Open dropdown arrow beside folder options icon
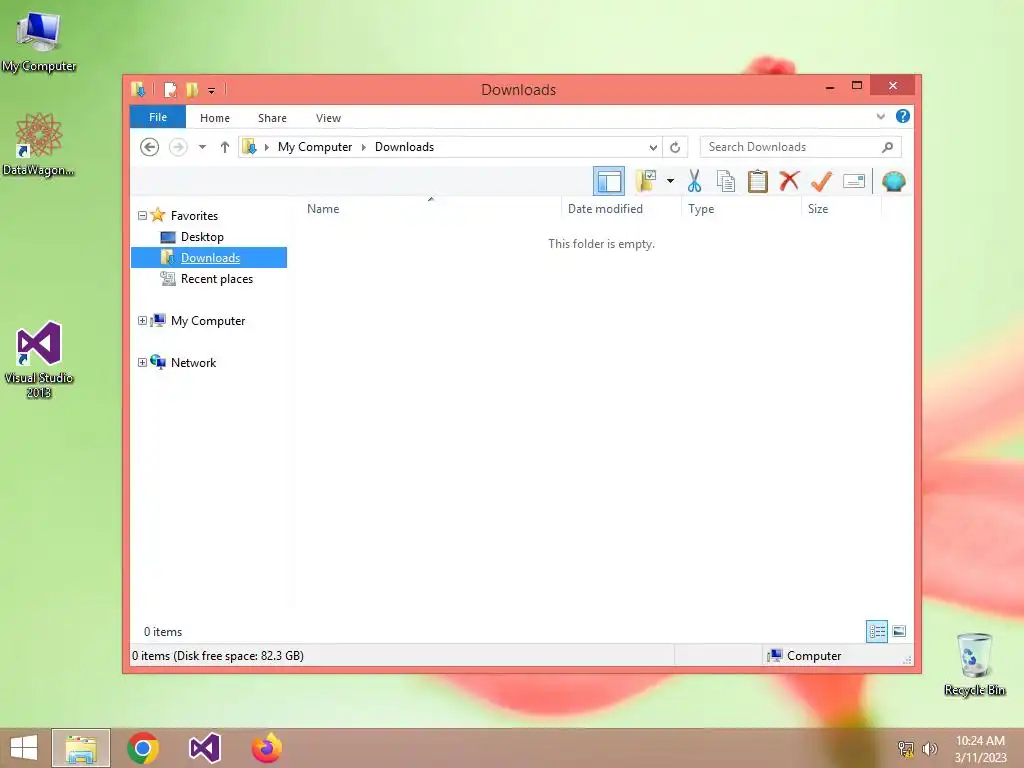The height and width of the screenshot is (768, 1024). pyautogui.click(x=670, y=181)
